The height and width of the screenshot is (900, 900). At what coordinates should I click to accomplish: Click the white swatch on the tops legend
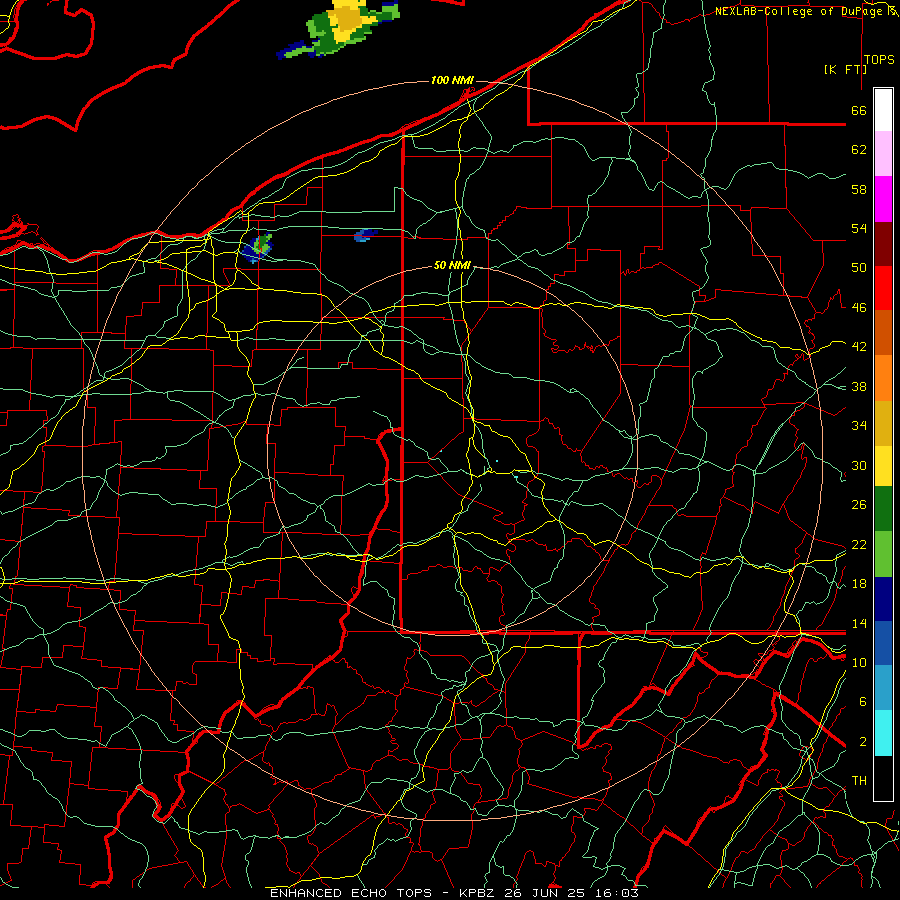pyautogui.click(x=883, y=110)
